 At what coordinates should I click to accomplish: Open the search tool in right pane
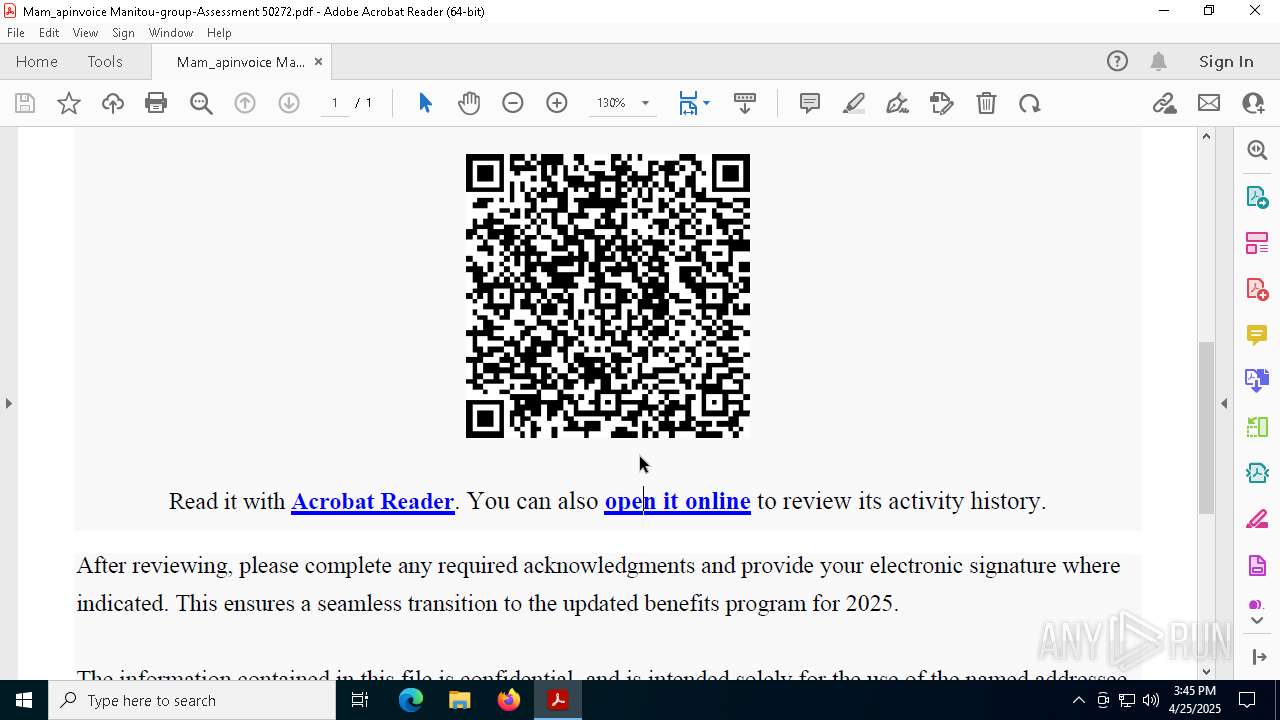point(1257,150)
